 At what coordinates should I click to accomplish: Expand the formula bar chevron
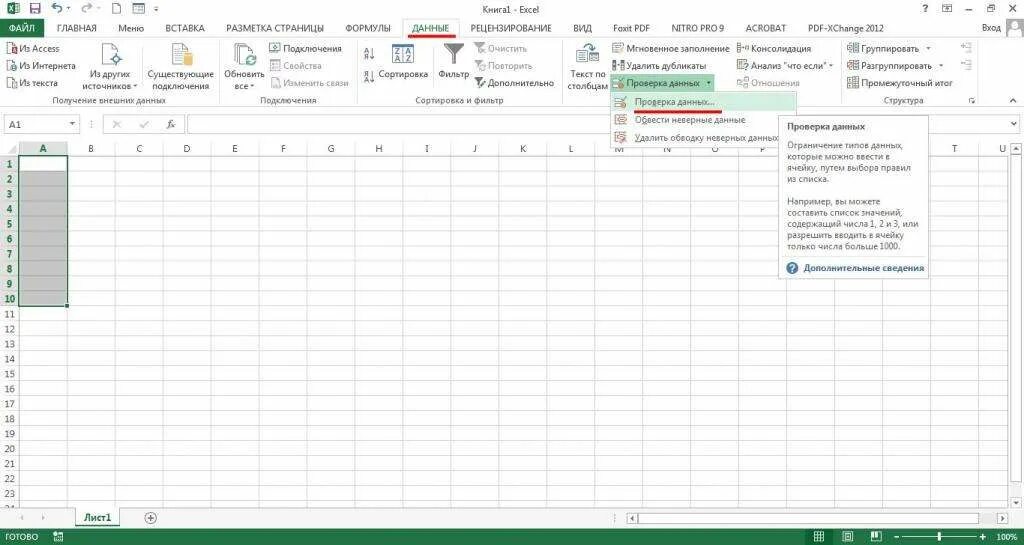tap(1014, 124)
